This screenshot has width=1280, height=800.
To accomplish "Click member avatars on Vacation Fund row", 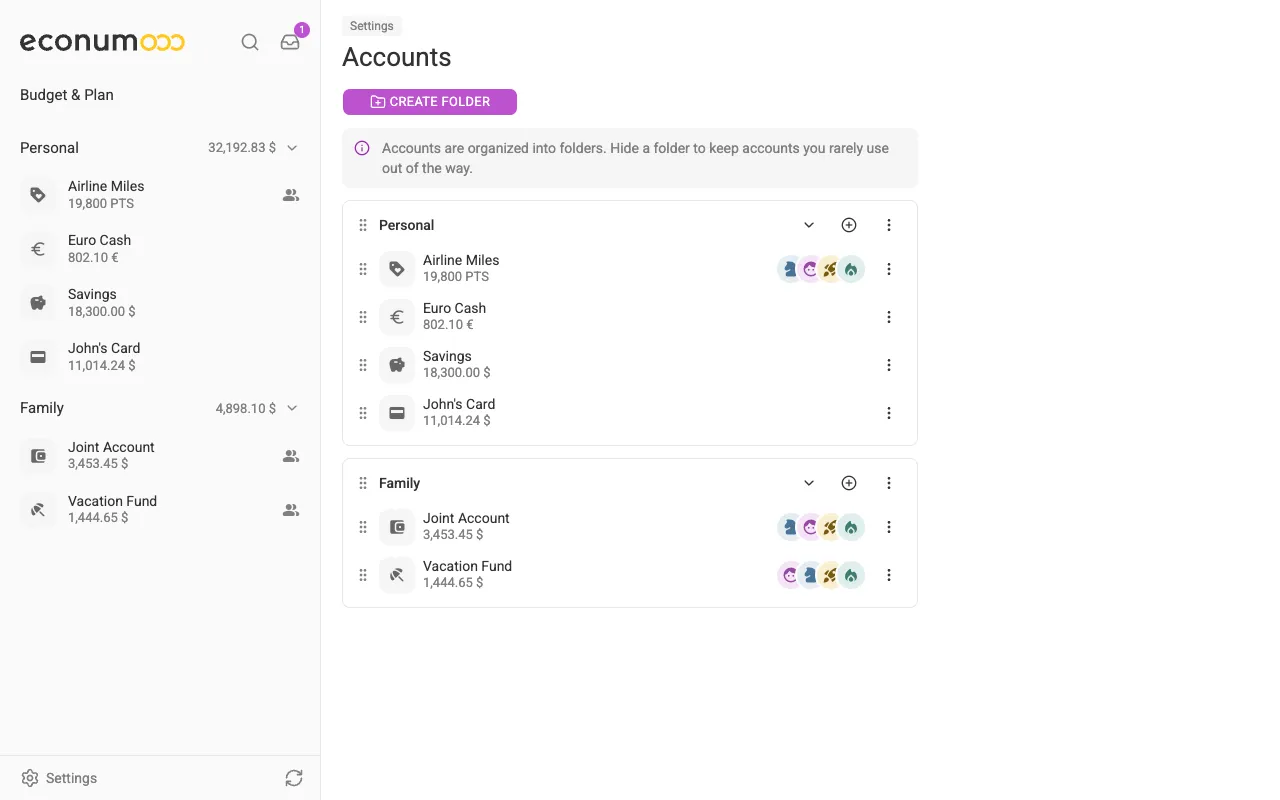I will point(821,575).
